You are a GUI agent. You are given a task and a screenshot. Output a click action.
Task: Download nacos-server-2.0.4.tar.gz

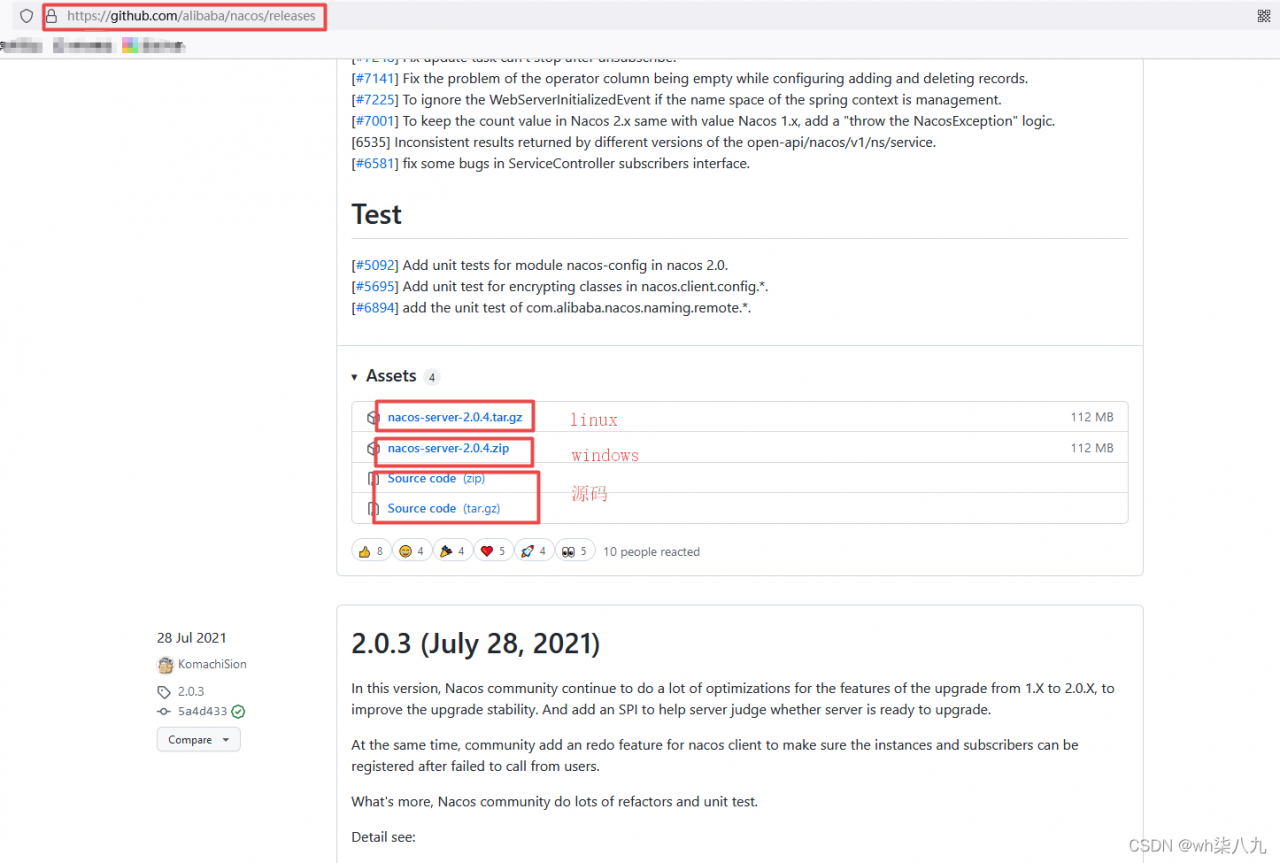point(455,417)
